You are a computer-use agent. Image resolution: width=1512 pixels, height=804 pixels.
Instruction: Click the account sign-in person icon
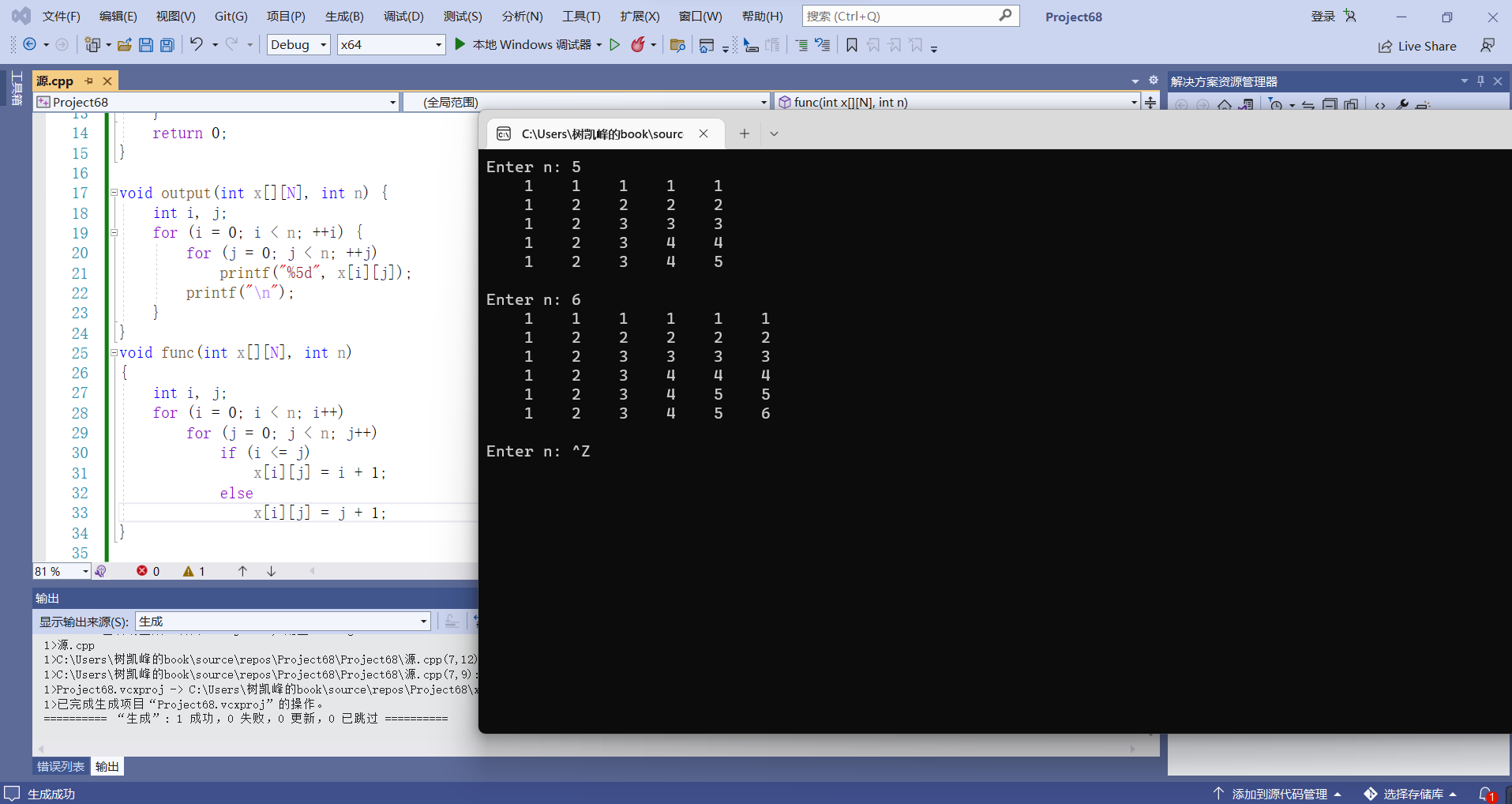tap(1350, 16)
